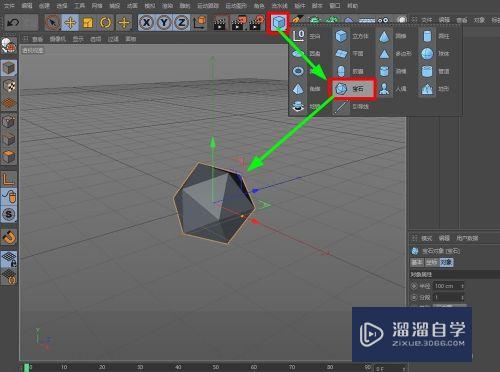Switch to Coordinates tab in Attributes

click(x=431, y=262)
